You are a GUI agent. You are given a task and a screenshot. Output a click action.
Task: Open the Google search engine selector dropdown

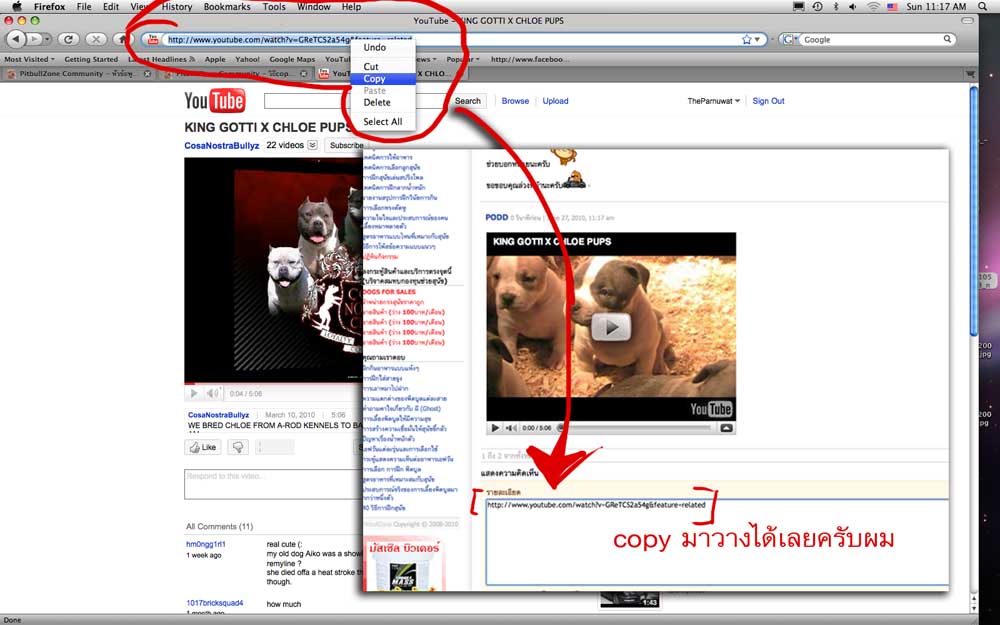pyautogui.click(x=789, y=40)
